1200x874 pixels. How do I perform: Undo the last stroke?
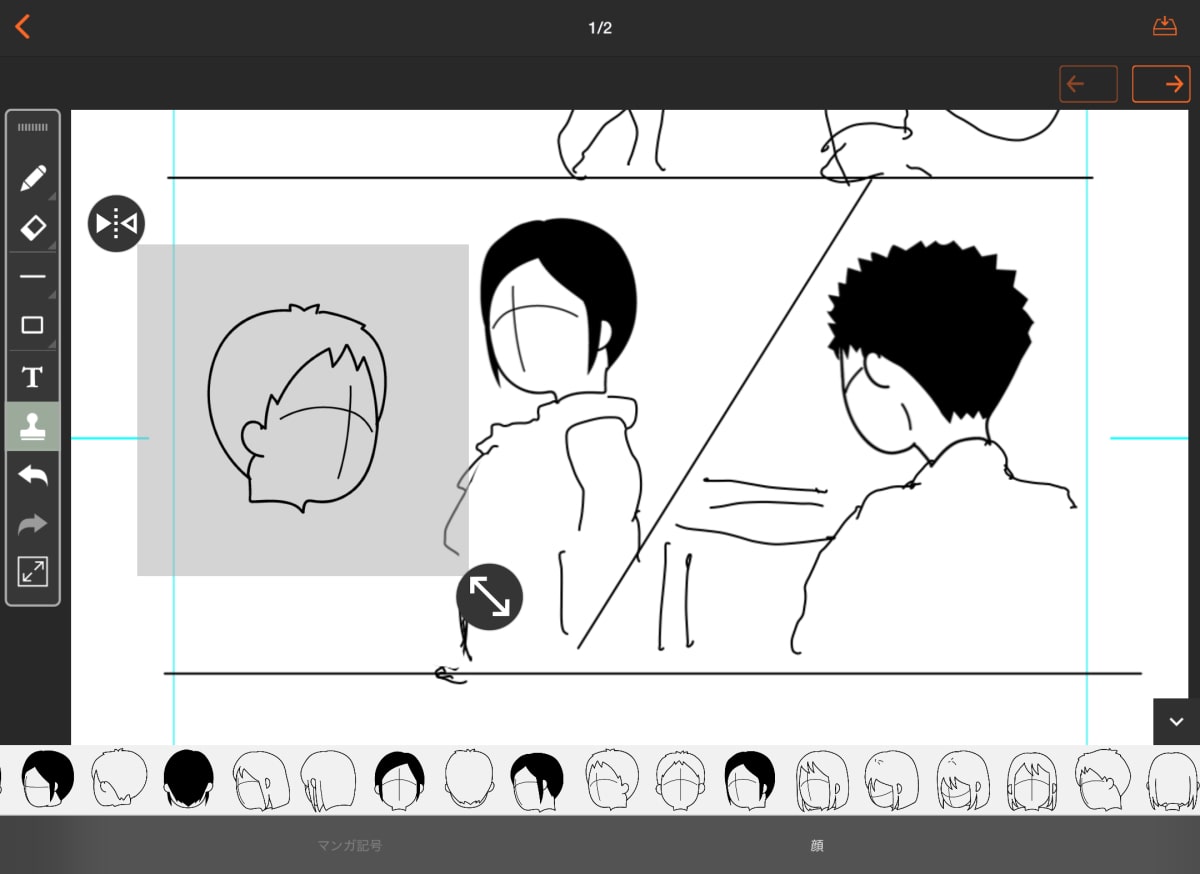[33, 475]
